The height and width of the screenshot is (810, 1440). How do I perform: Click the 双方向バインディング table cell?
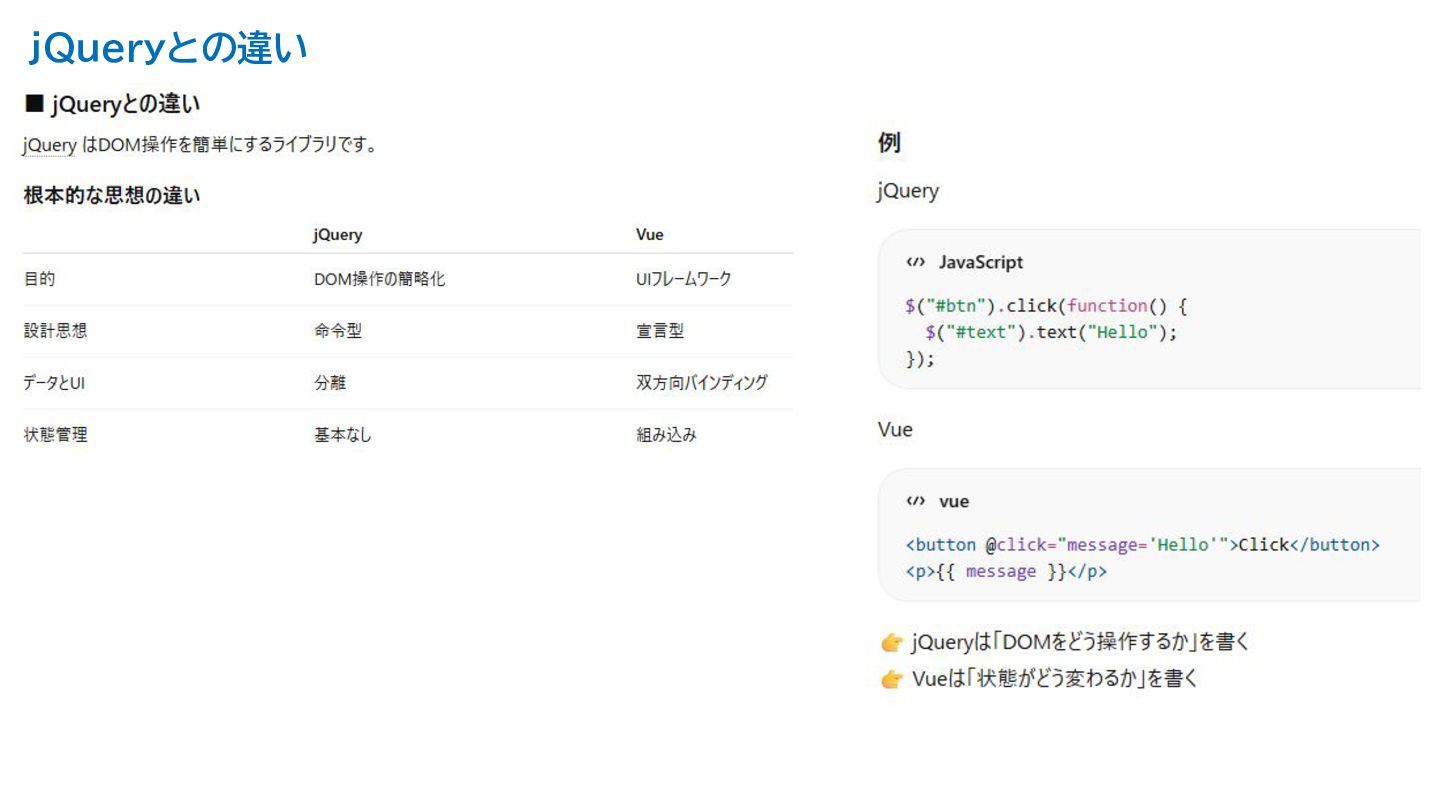701,383
